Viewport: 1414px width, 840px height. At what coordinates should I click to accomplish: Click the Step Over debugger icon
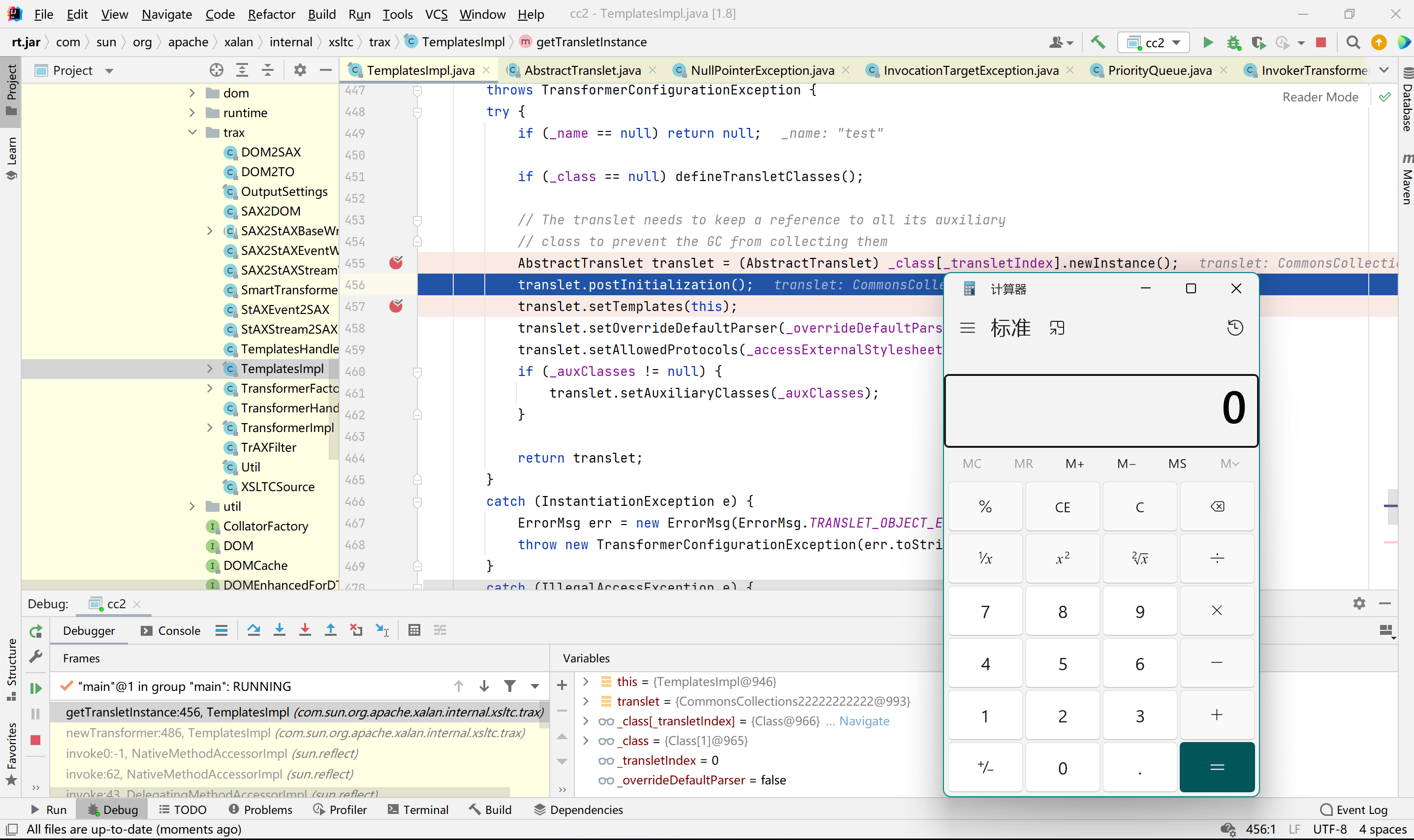pyautogui.click(x=253, y=630)
